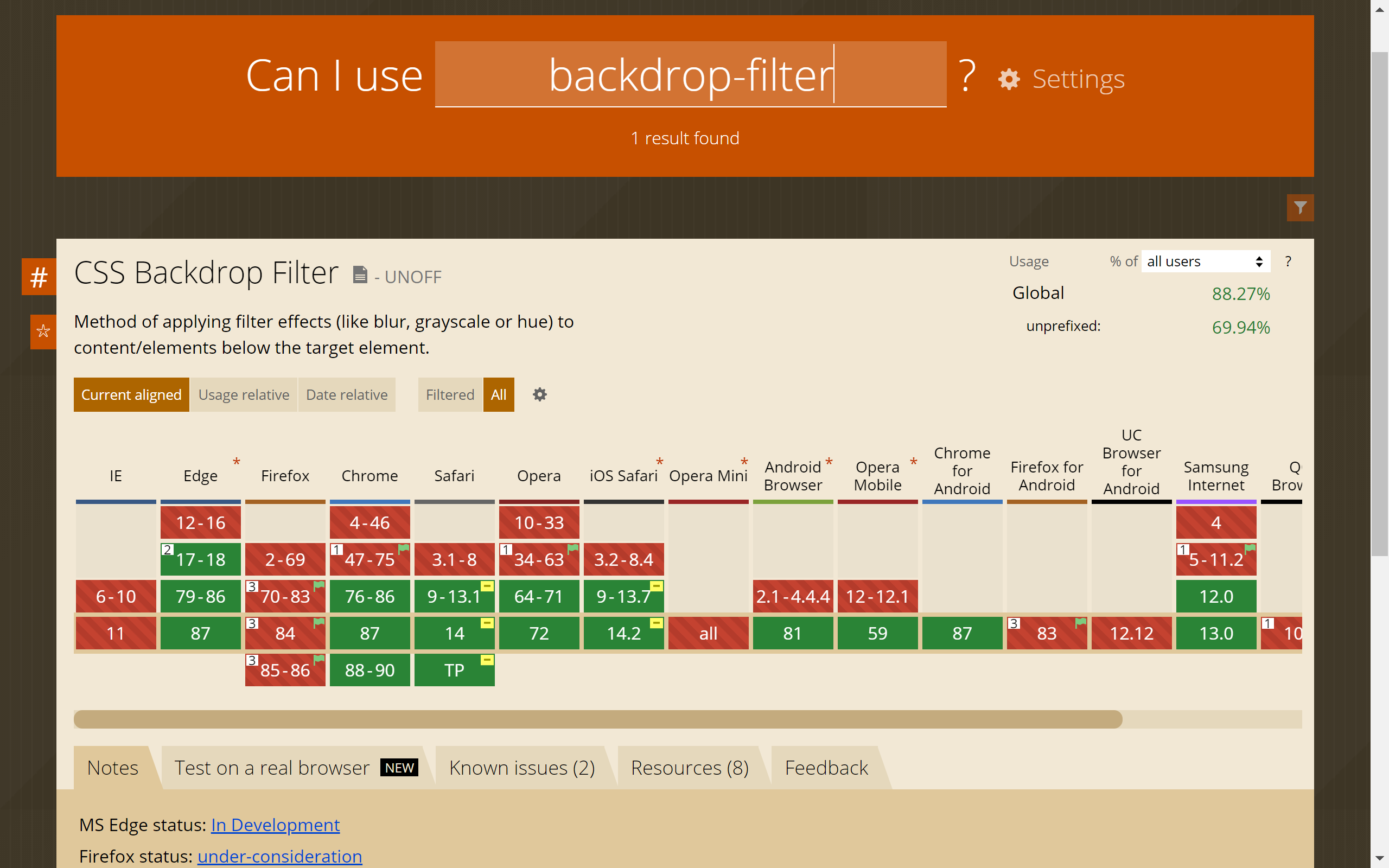Click the asterisk next to Opera Mini

coord(744,462)
